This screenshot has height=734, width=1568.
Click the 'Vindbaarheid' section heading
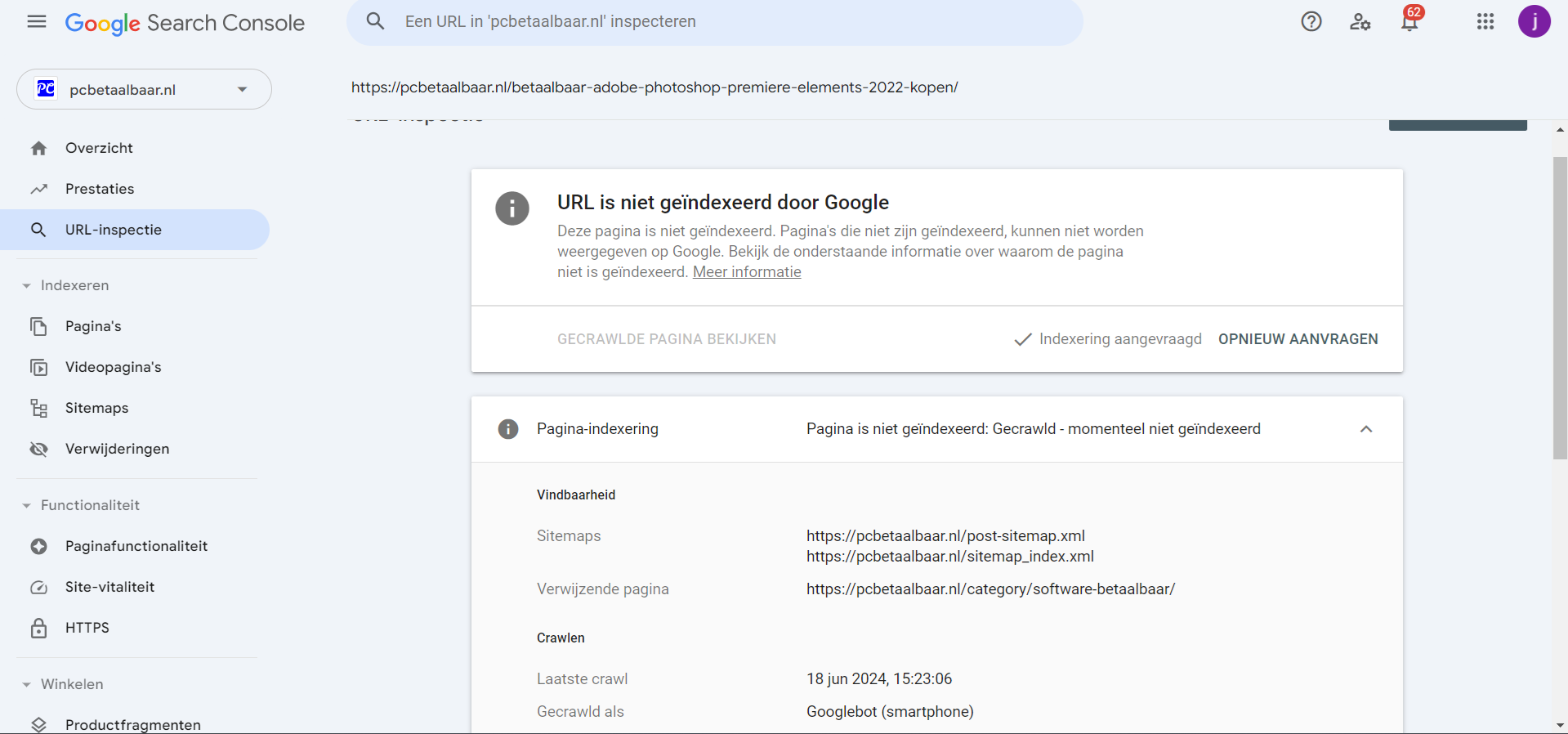pos(576,495)
